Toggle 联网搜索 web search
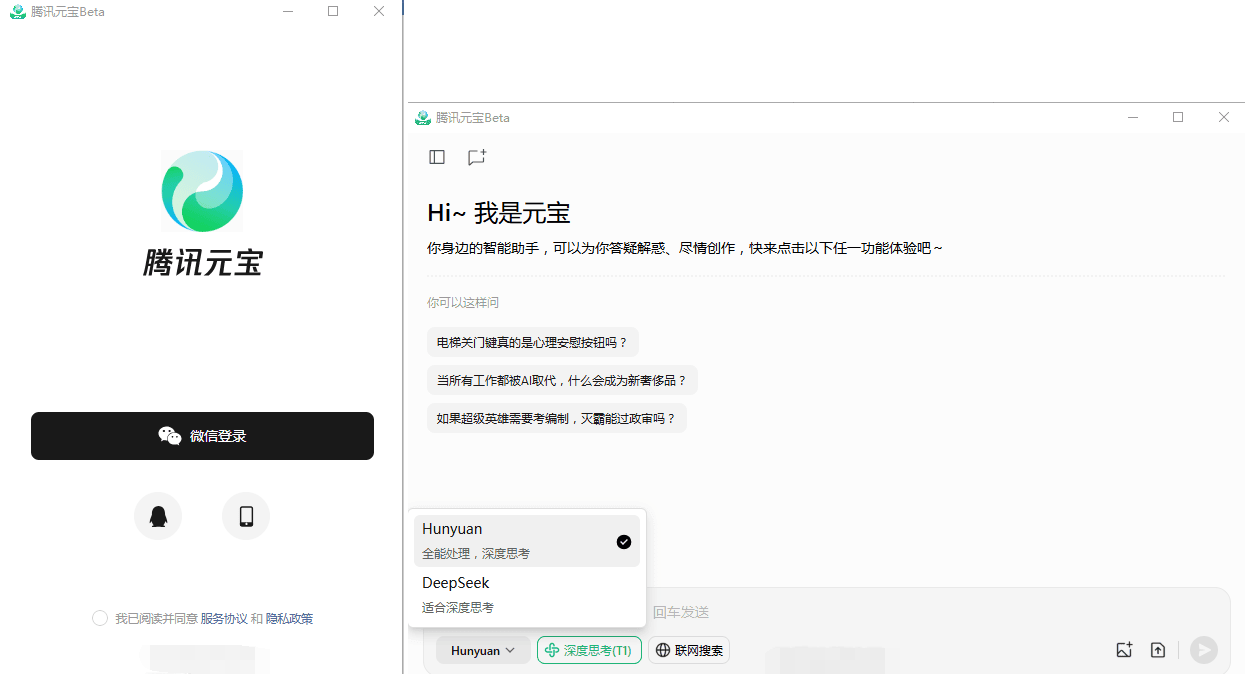 tap(688, 650)
